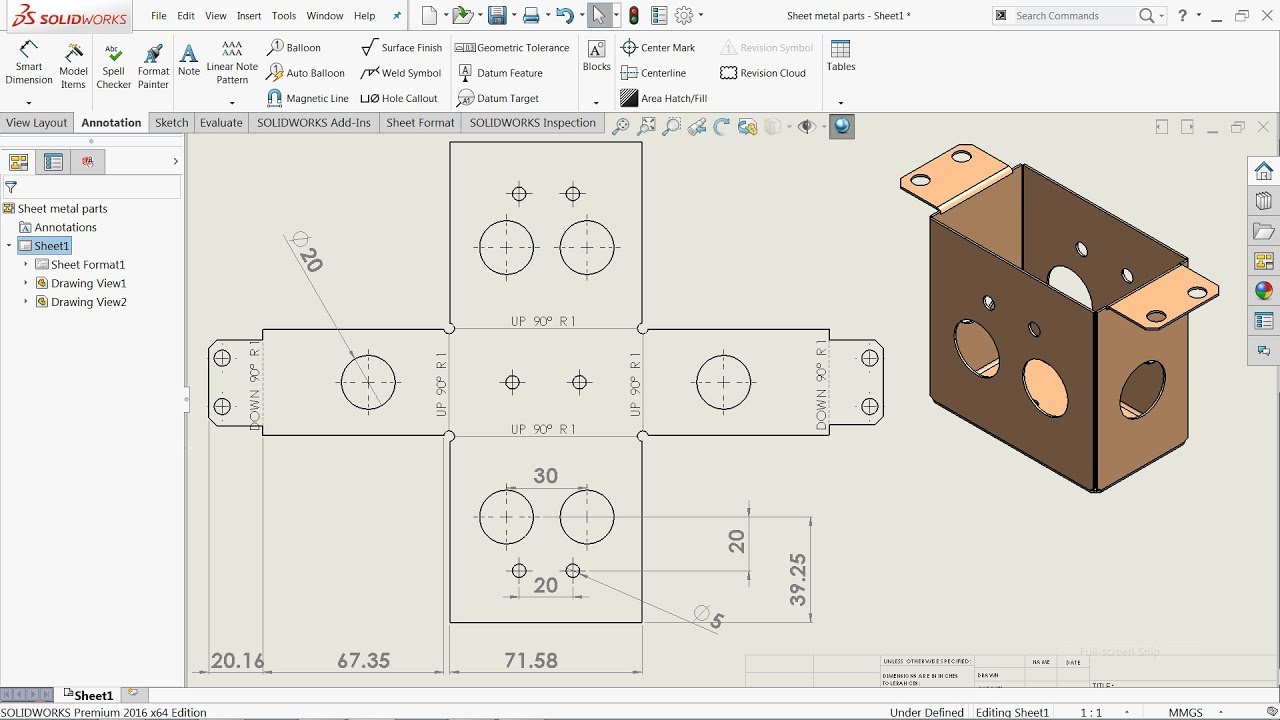Add a Center Mark
Image resolution: width=1280 pixels, height=720 pixels.
[660, 47]
